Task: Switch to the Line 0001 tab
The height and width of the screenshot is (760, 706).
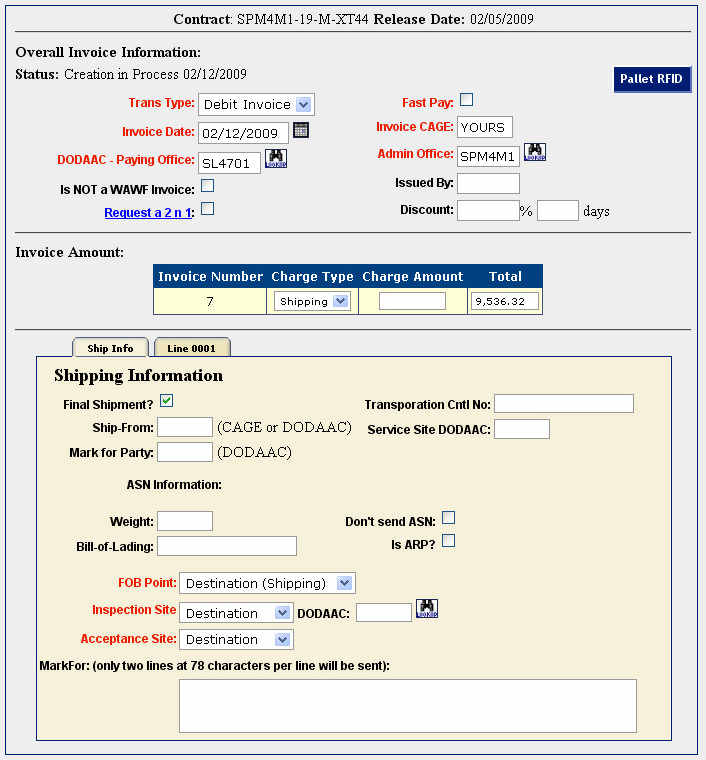Action: 191,348
